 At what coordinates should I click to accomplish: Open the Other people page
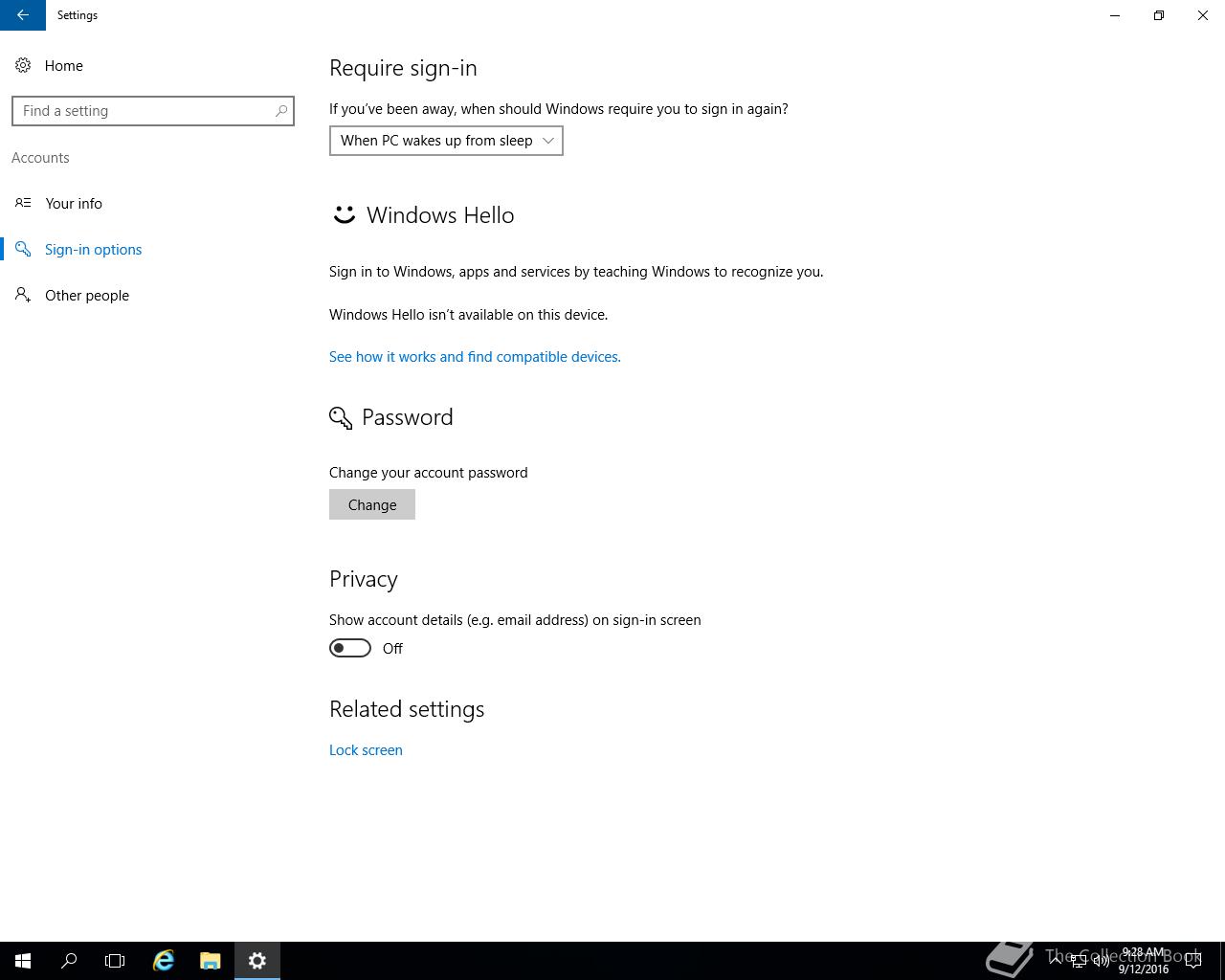coord(87,295)
